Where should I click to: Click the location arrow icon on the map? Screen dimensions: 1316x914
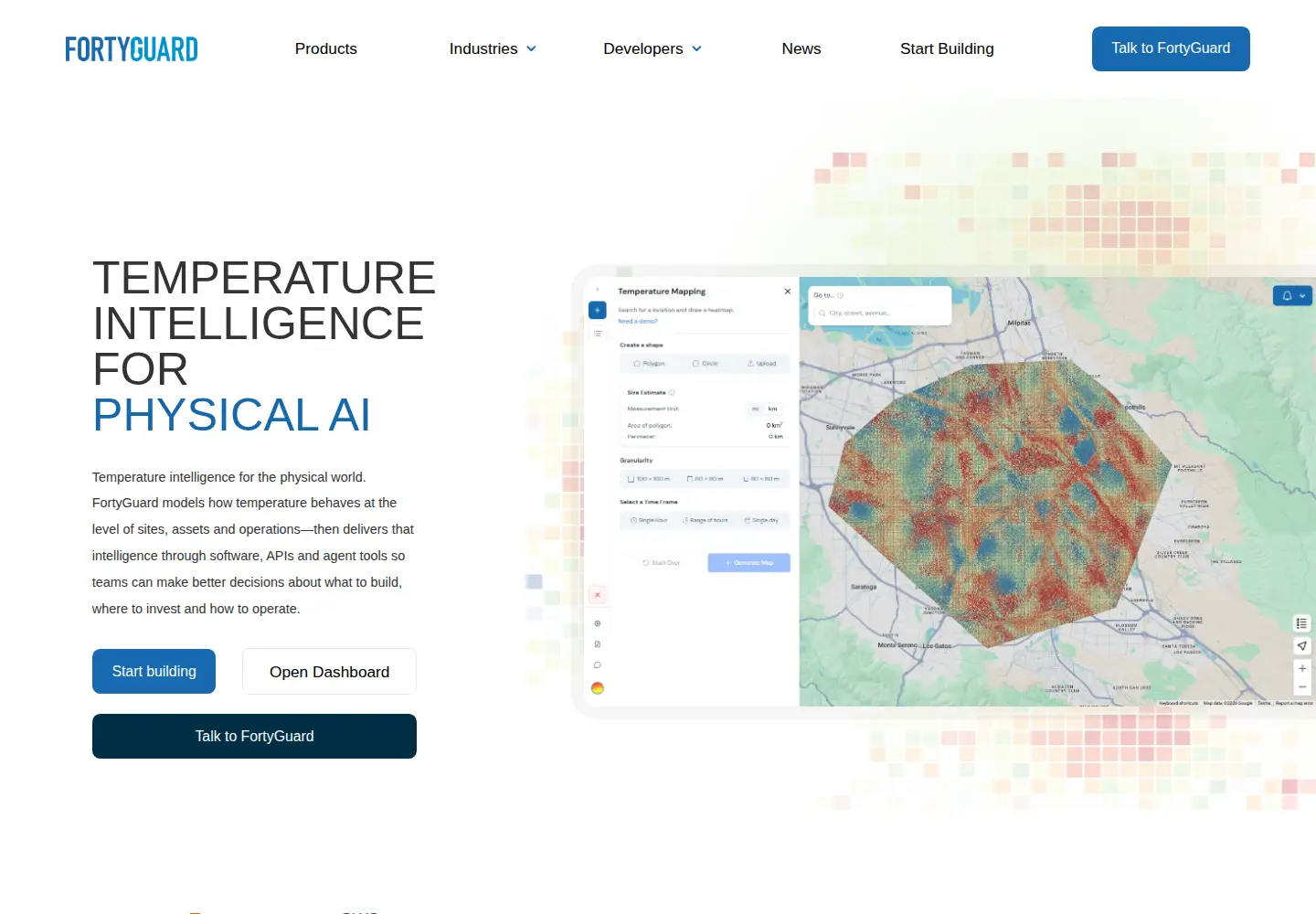point(1302,646)
